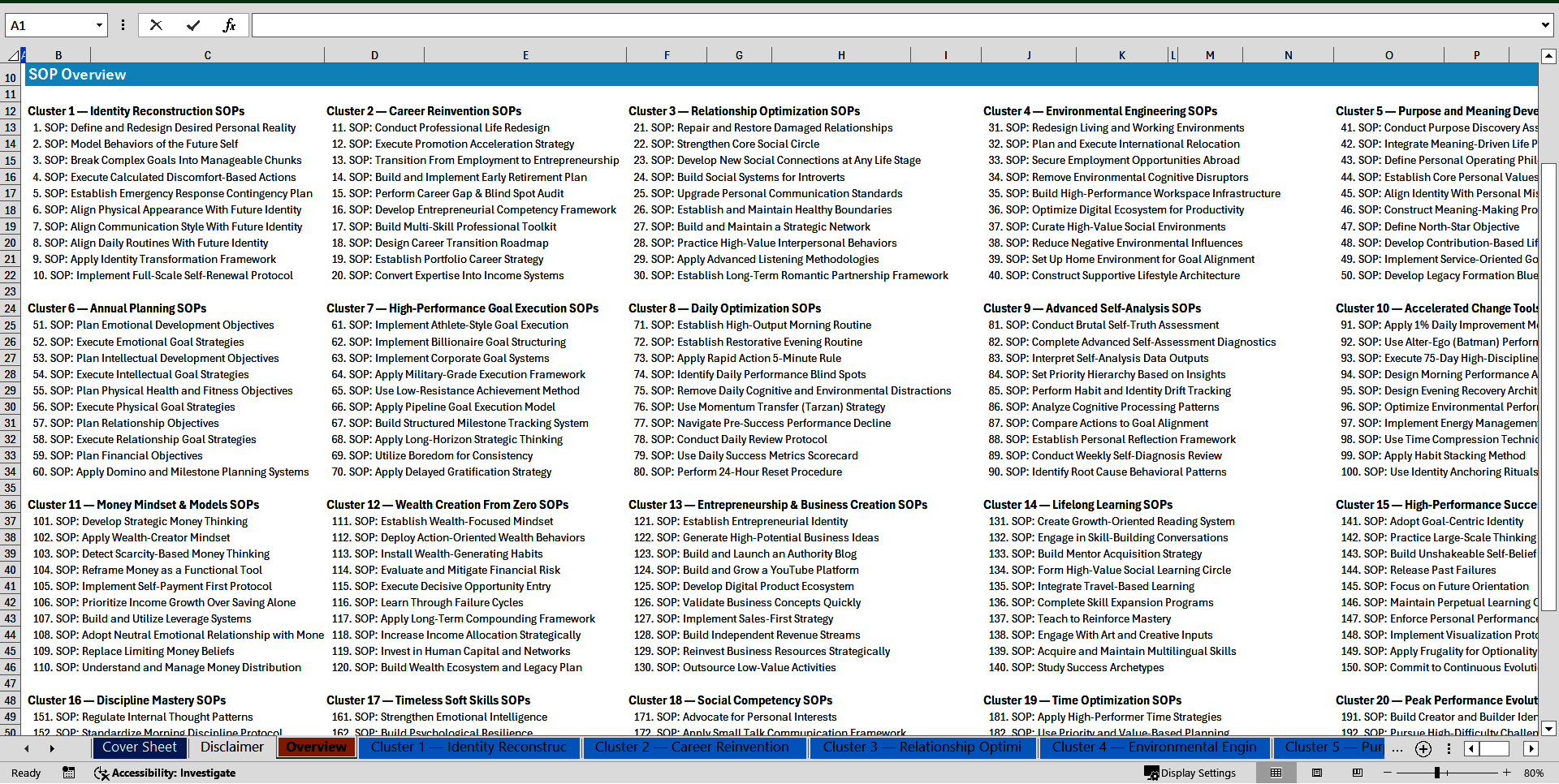Click the macro recording icon near Ready
The height and width of the screenshot is (784, 1559).
click(x=69, y=773)
